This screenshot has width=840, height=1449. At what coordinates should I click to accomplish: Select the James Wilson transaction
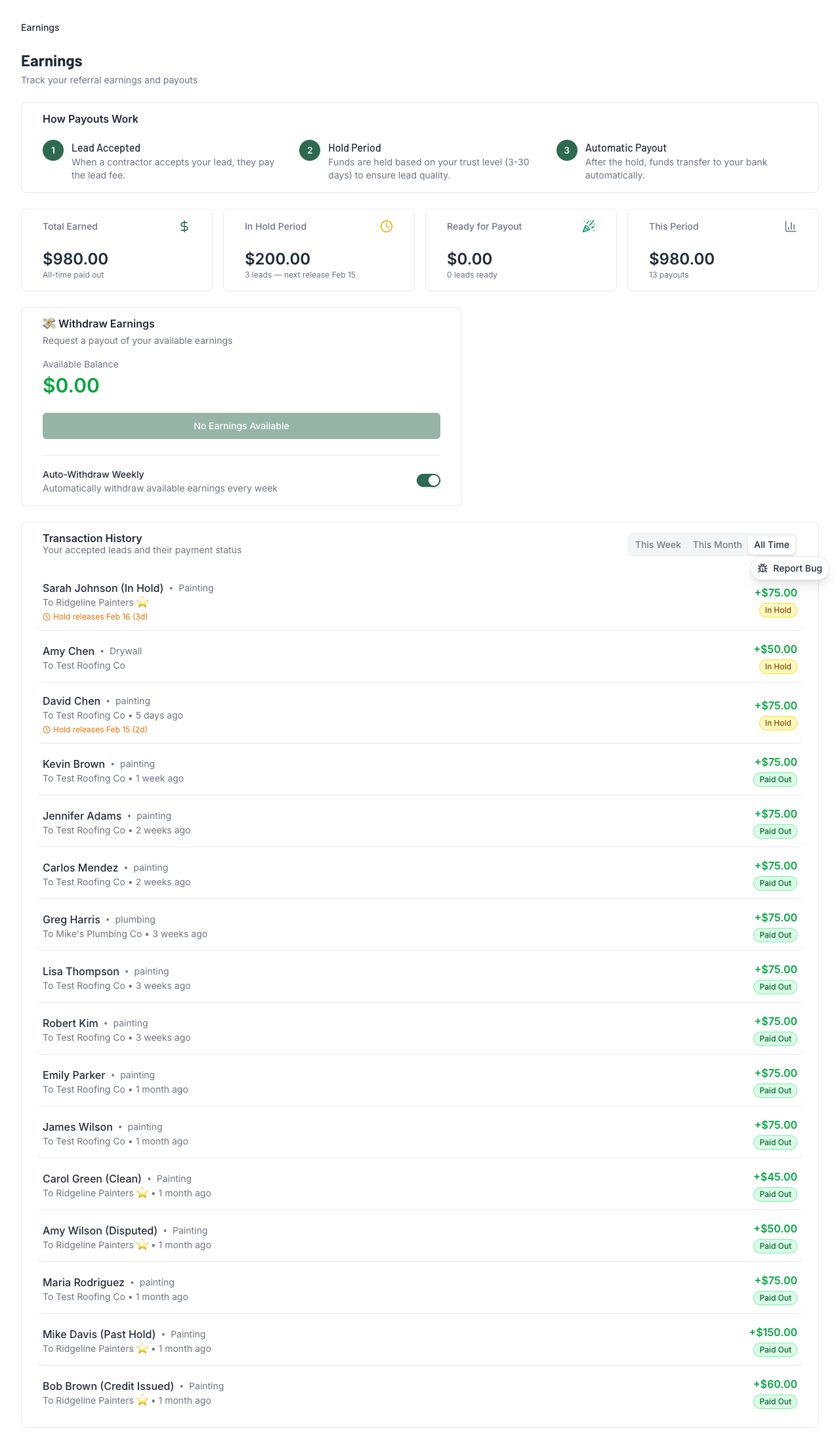click(420, 1133)
